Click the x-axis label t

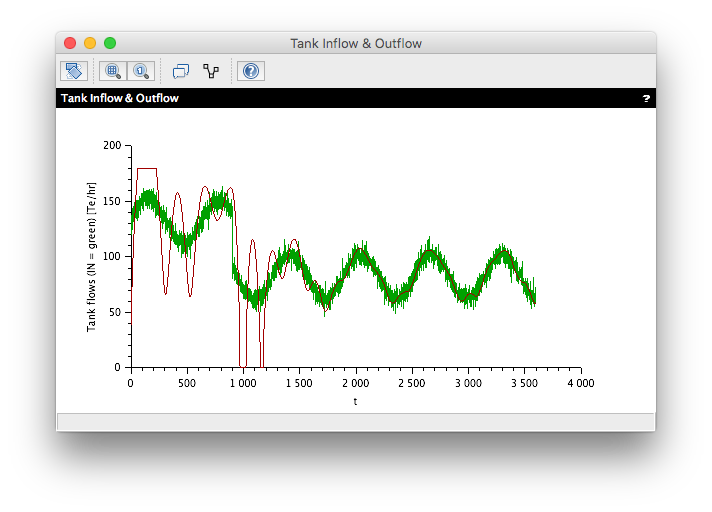[356, 401]
